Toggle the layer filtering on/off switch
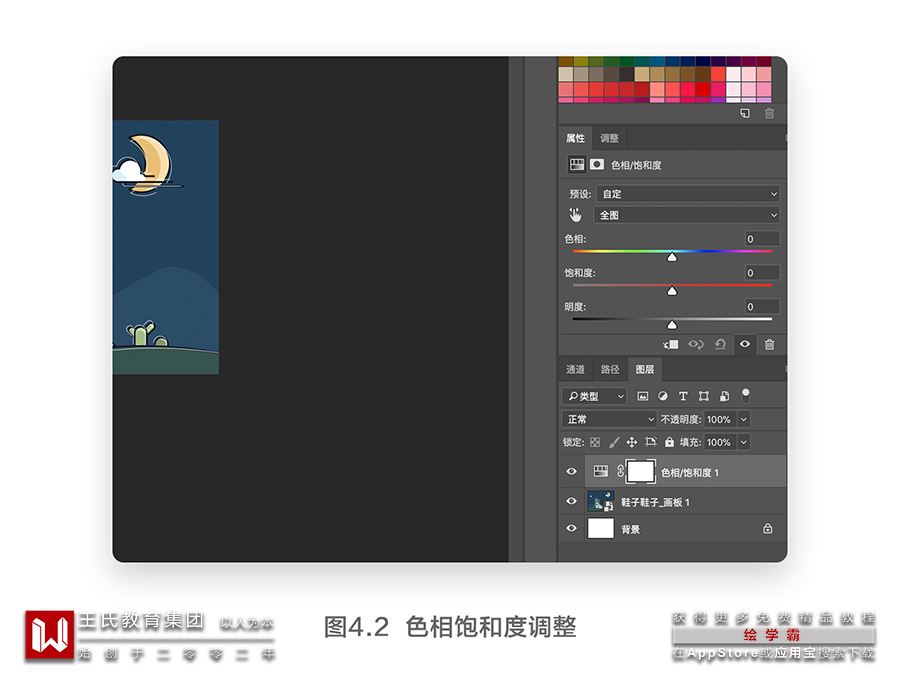This screenshot has height=675, width=900. click(745, 395)
